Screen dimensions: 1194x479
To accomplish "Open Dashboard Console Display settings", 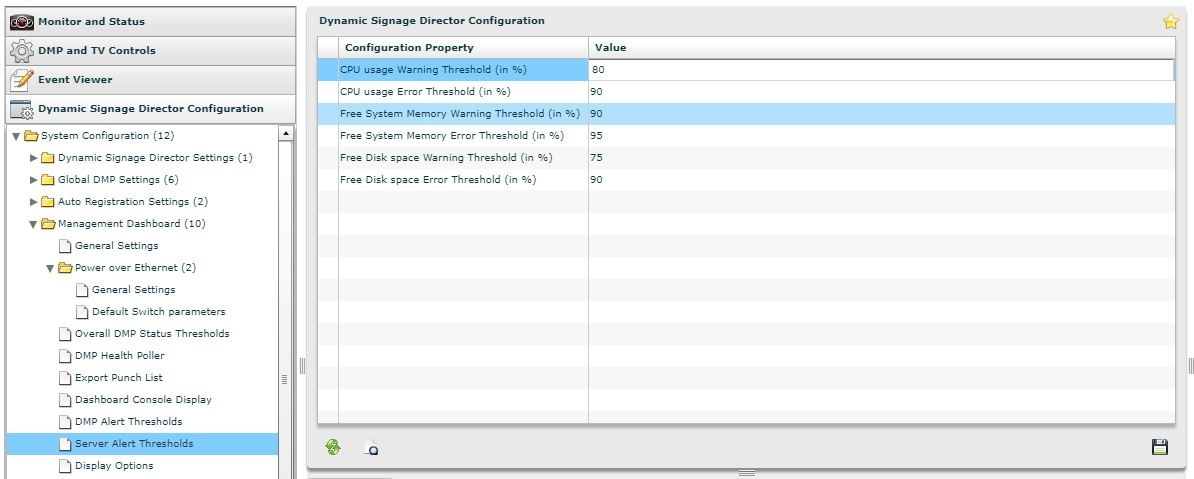I will point(143,400).
